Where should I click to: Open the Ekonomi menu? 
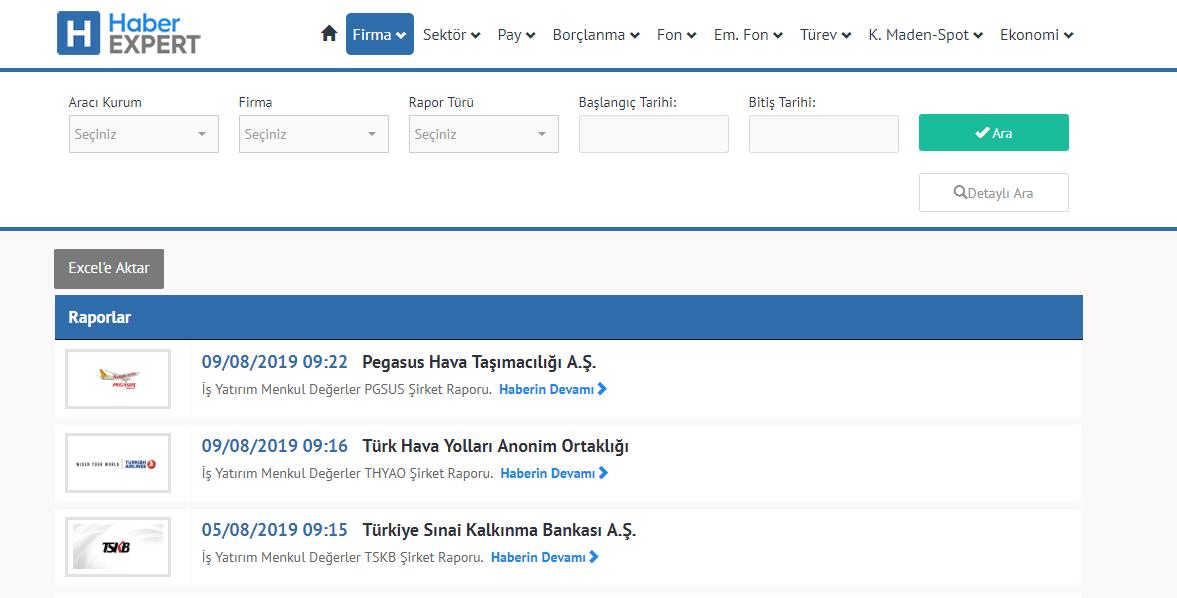[x=1037, y=35]
